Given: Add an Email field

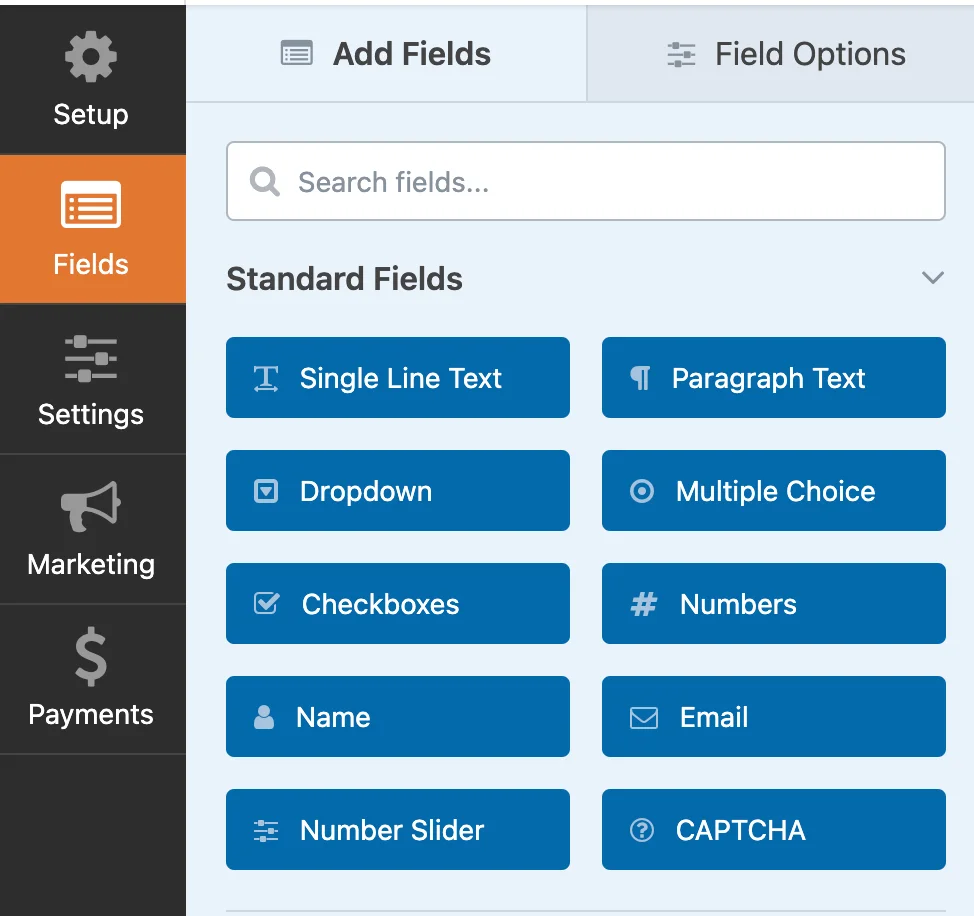Looking at the screenshot, I should (x=773, y=717).
